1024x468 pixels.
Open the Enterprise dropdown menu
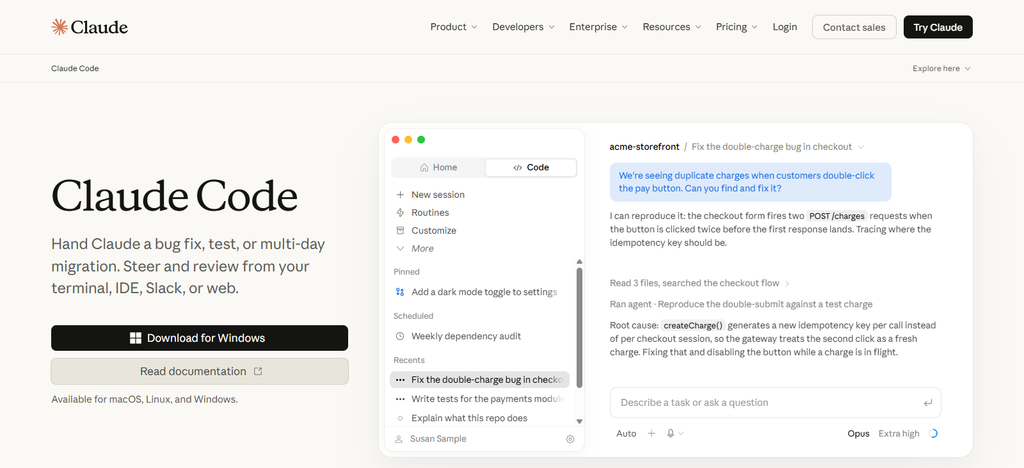[598, 27]
